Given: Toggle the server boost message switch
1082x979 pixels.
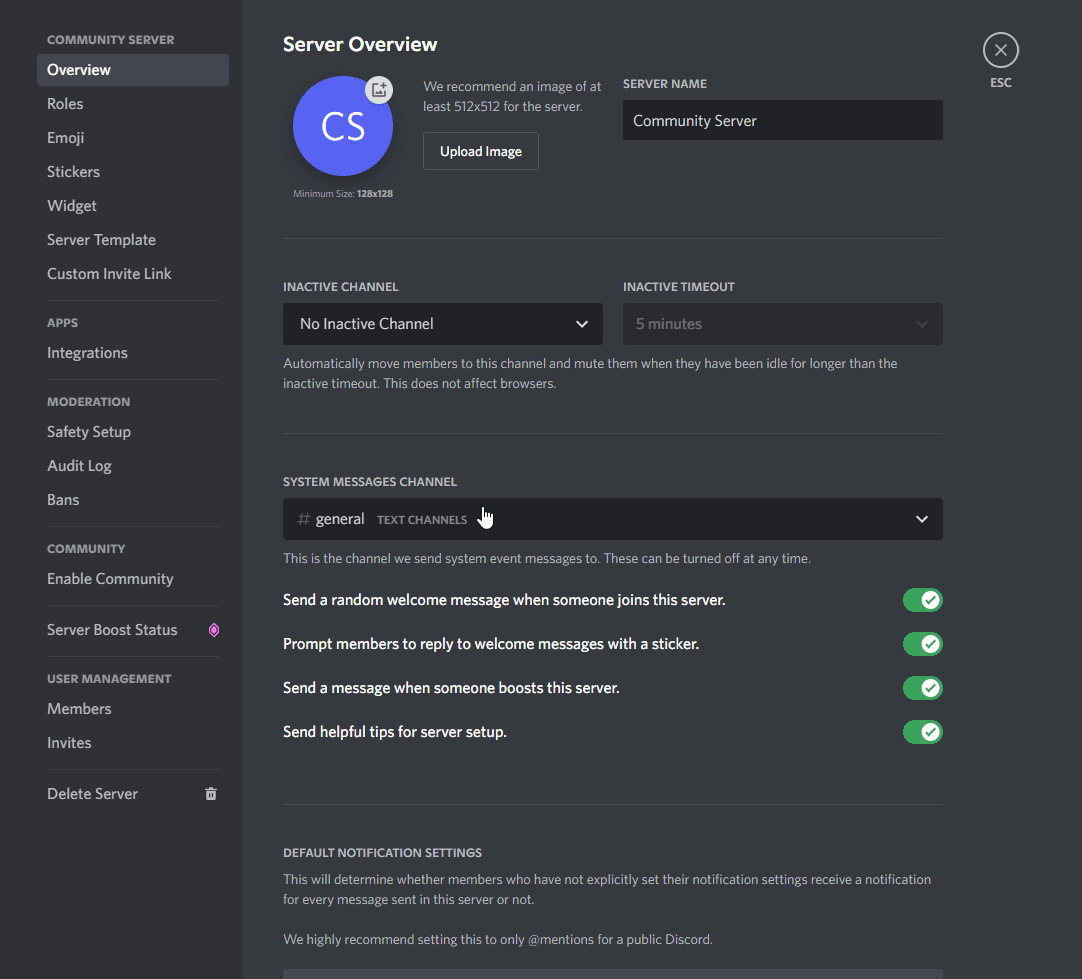Looking at the screenshot, I should click(x=923, y=688).
